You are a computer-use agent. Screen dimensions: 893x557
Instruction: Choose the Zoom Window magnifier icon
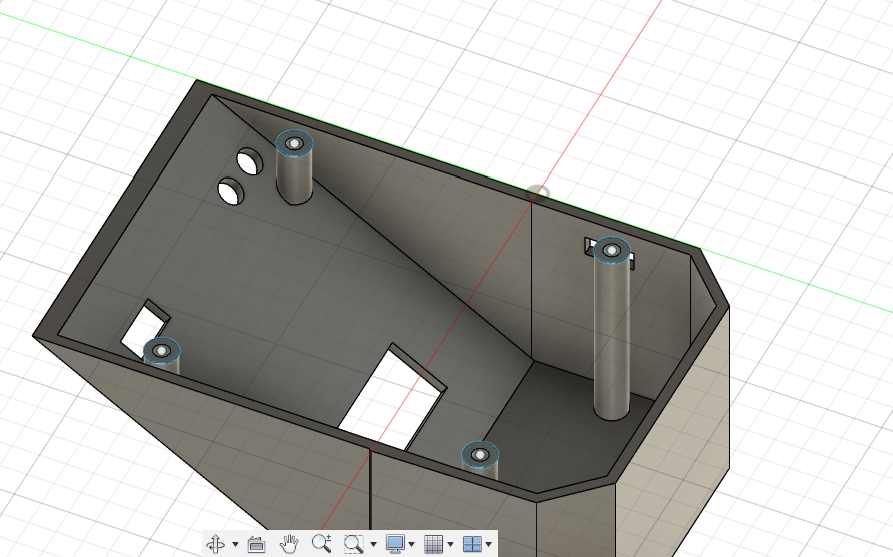(353, 544)
